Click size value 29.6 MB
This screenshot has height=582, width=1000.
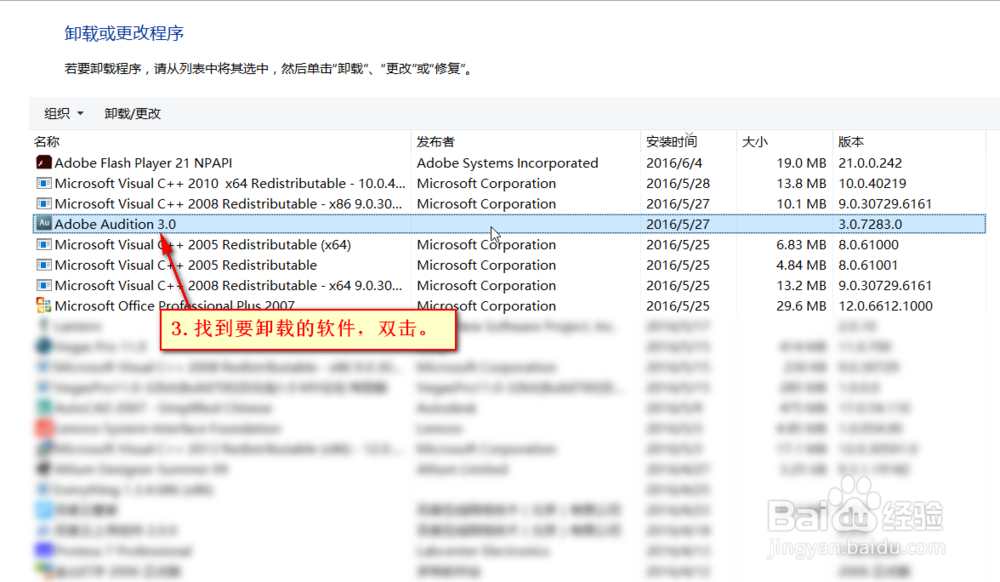[x=801, y=305]
